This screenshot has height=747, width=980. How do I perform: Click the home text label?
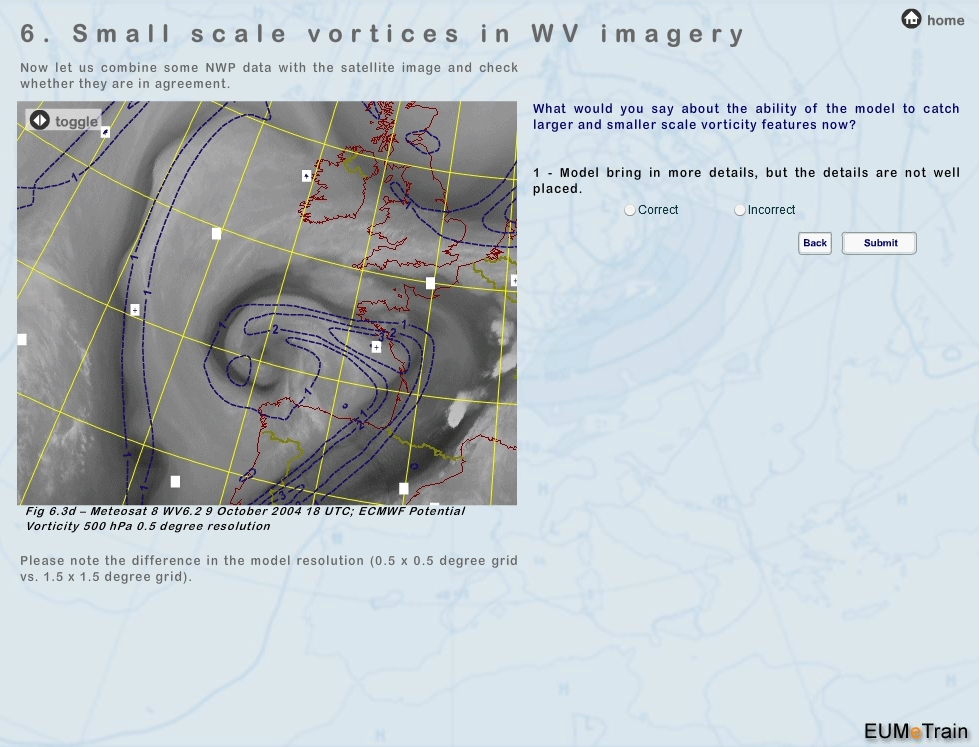click(x=945, y=20)
